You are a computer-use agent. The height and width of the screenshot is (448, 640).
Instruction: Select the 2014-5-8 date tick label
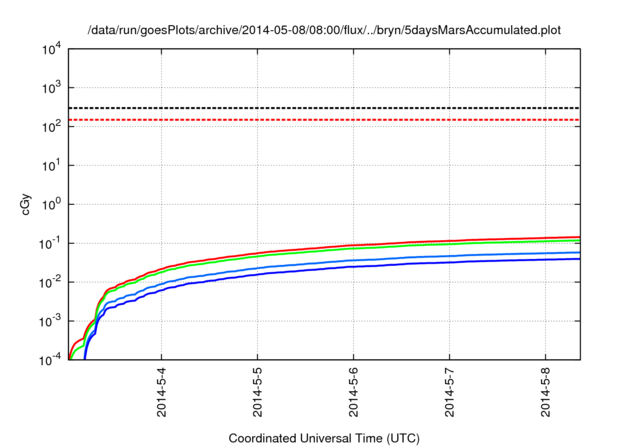pyautogui.click(x=546, y=392)
